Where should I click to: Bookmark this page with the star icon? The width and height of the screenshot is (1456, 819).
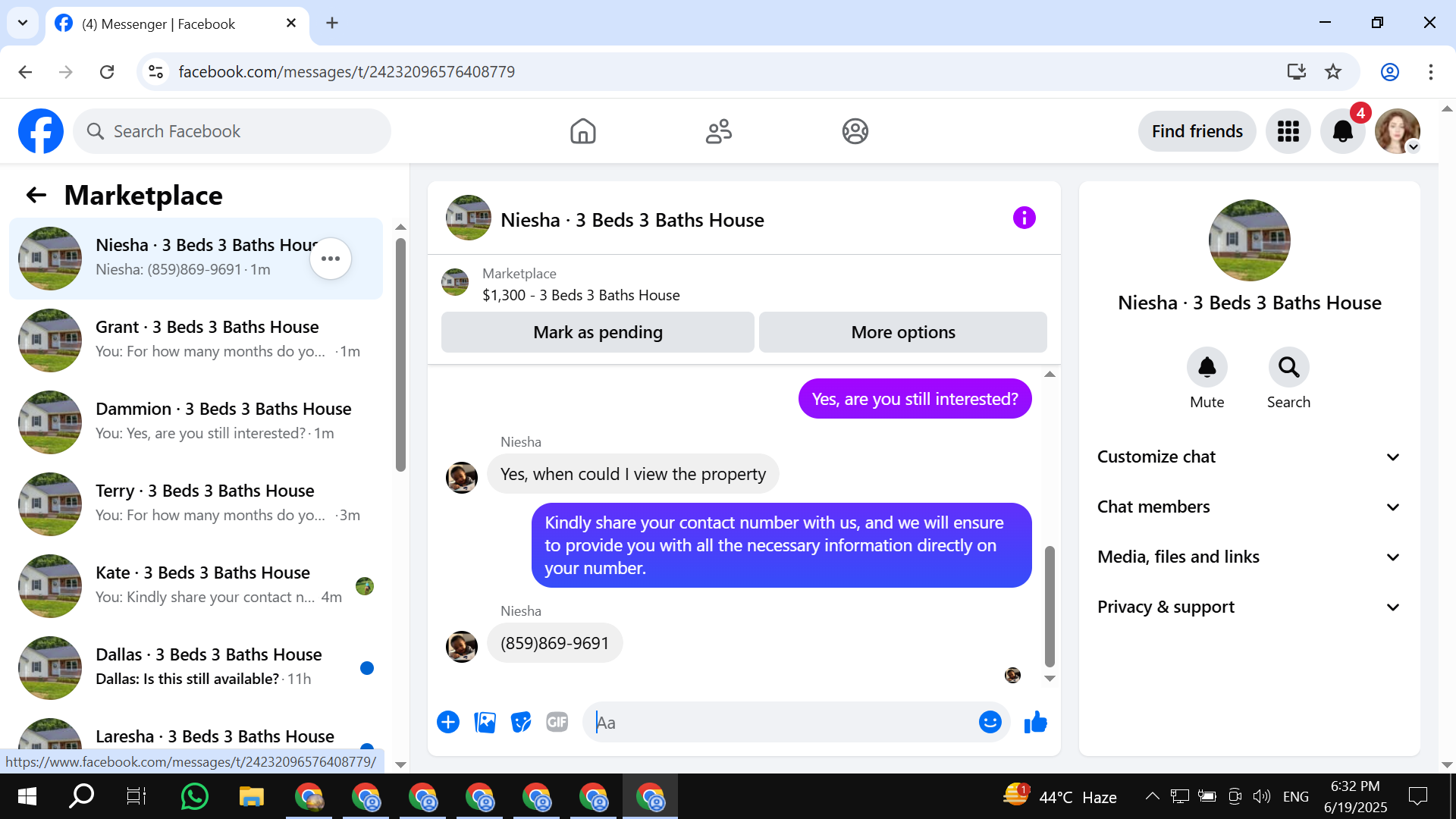(x=1332, y=72)
